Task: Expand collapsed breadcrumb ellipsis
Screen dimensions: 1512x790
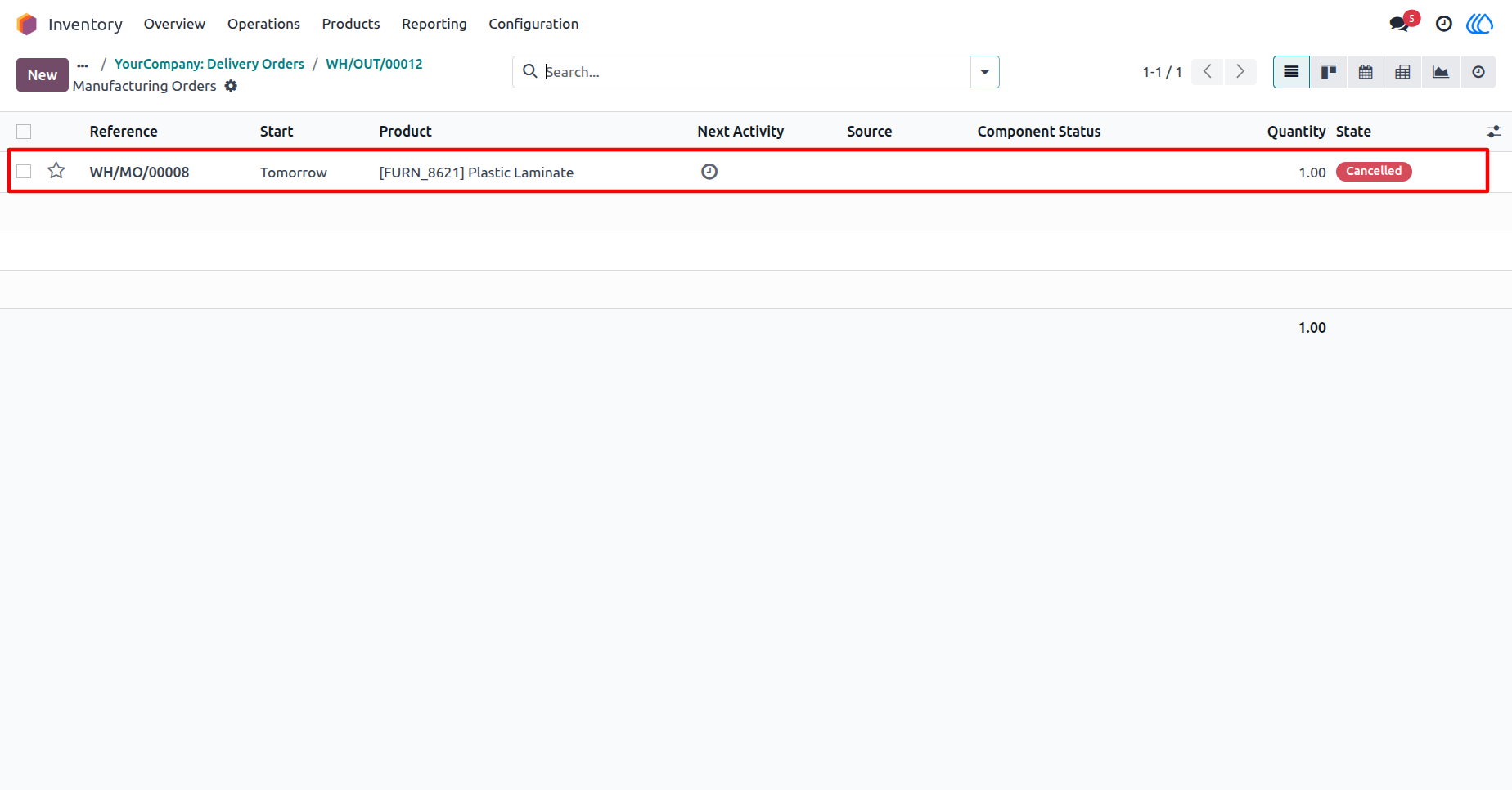Action: [83, 65]
